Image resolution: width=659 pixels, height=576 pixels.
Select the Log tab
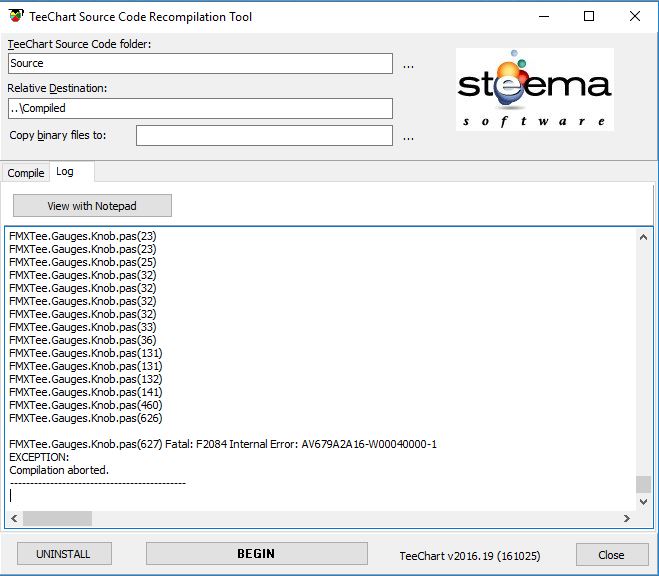coord(72,171)
